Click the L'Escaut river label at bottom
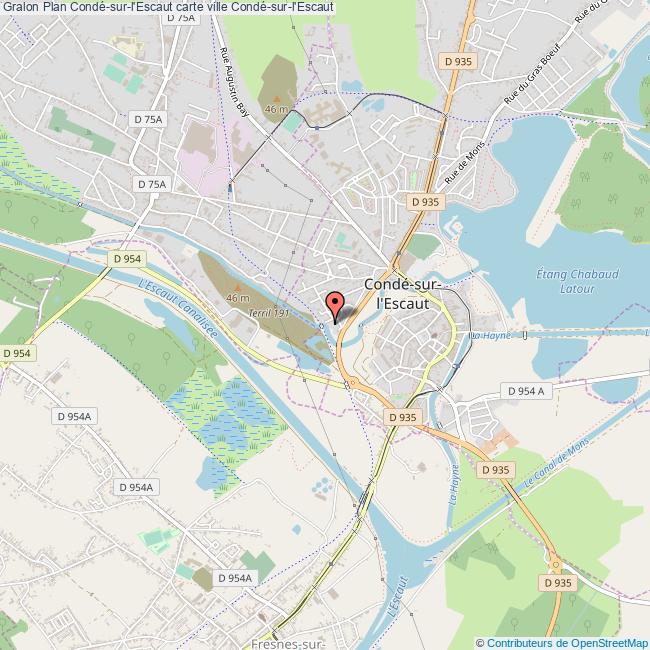Image resolution: width=650 pixels, height=650 pixels. coord(398,596)
